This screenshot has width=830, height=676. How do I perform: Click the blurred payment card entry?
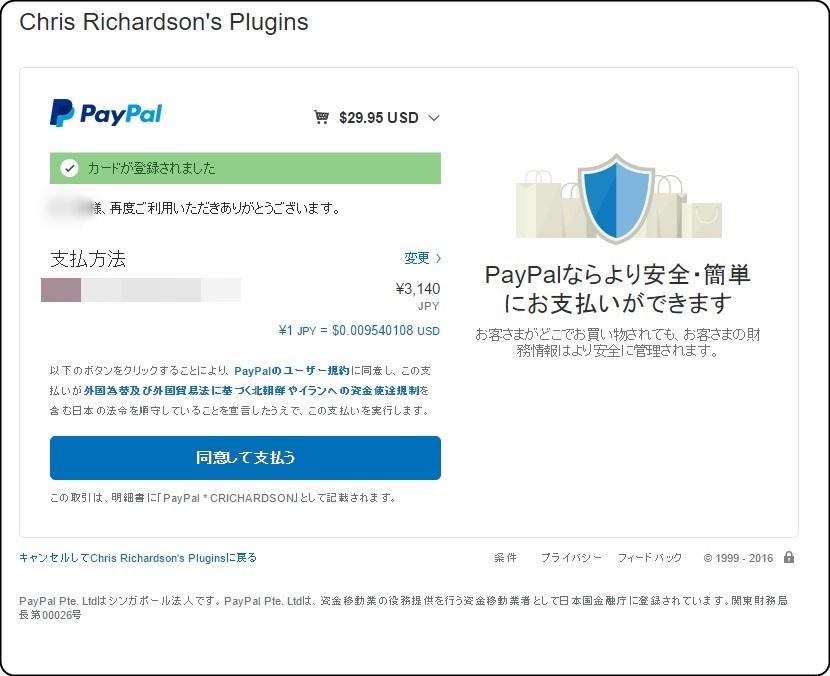141,290
